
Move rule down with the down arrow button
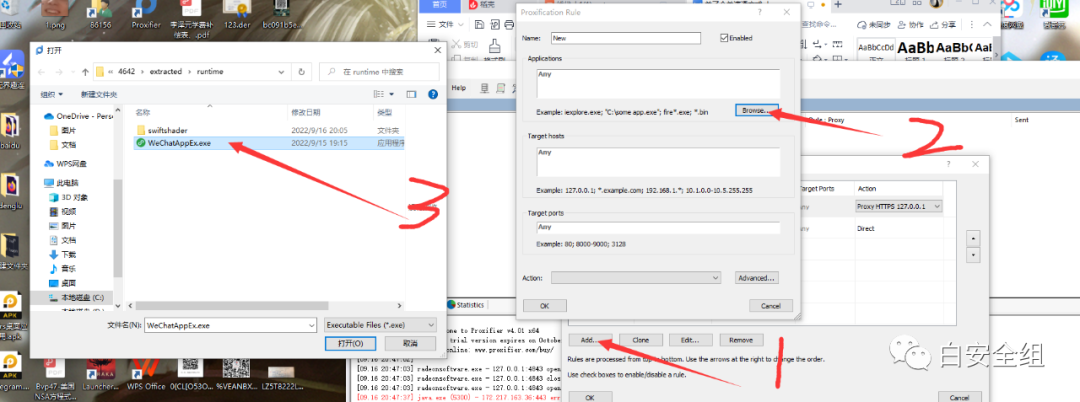973,255
